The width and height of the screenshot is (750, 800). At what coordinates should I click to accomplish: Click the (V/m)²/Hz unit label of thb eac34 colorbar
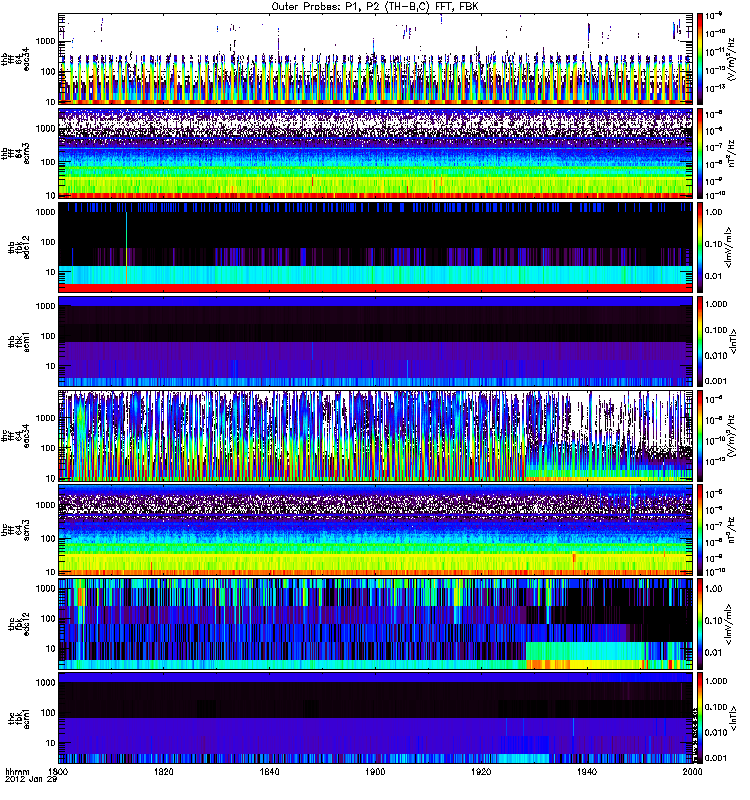(x=731, y=59)
